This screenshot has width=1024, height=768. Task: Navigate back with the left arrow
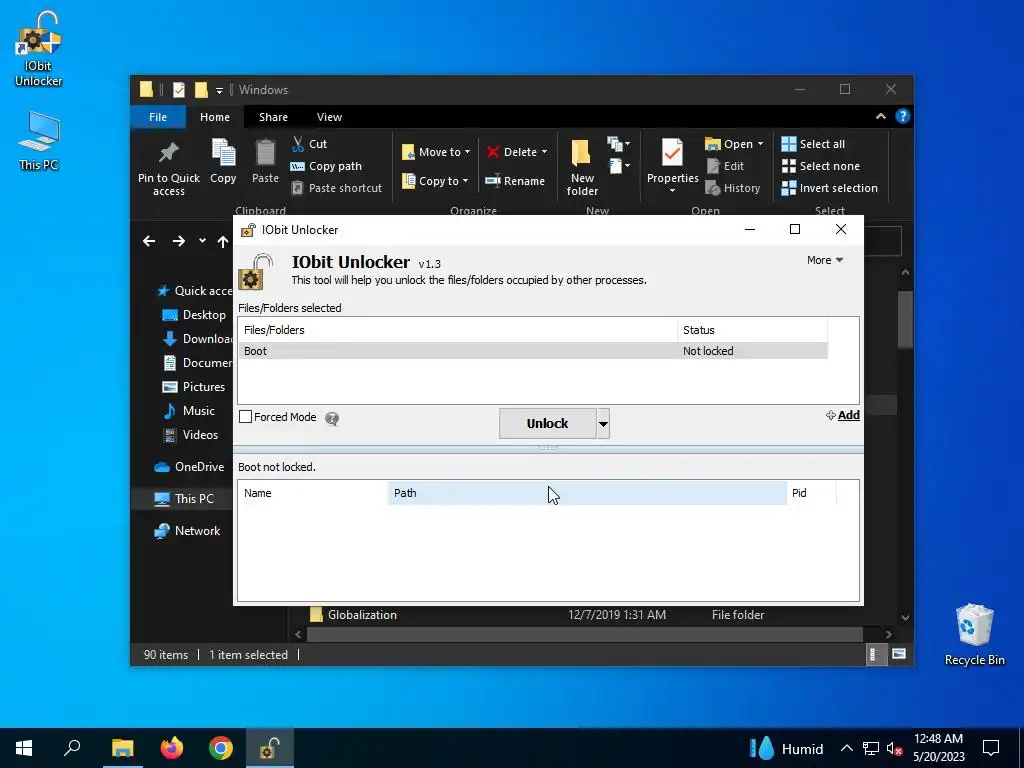point(149,241)
